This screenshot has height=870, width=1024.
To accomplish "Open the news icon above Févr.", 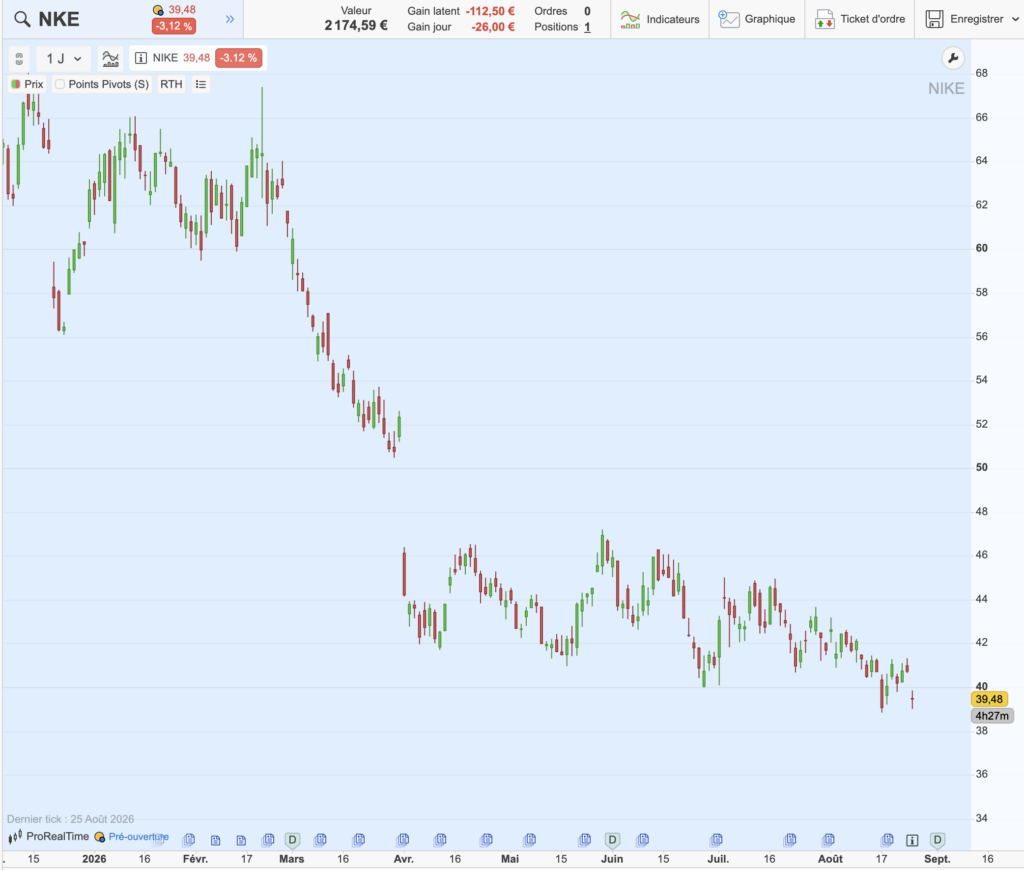I will pos(189,839).
